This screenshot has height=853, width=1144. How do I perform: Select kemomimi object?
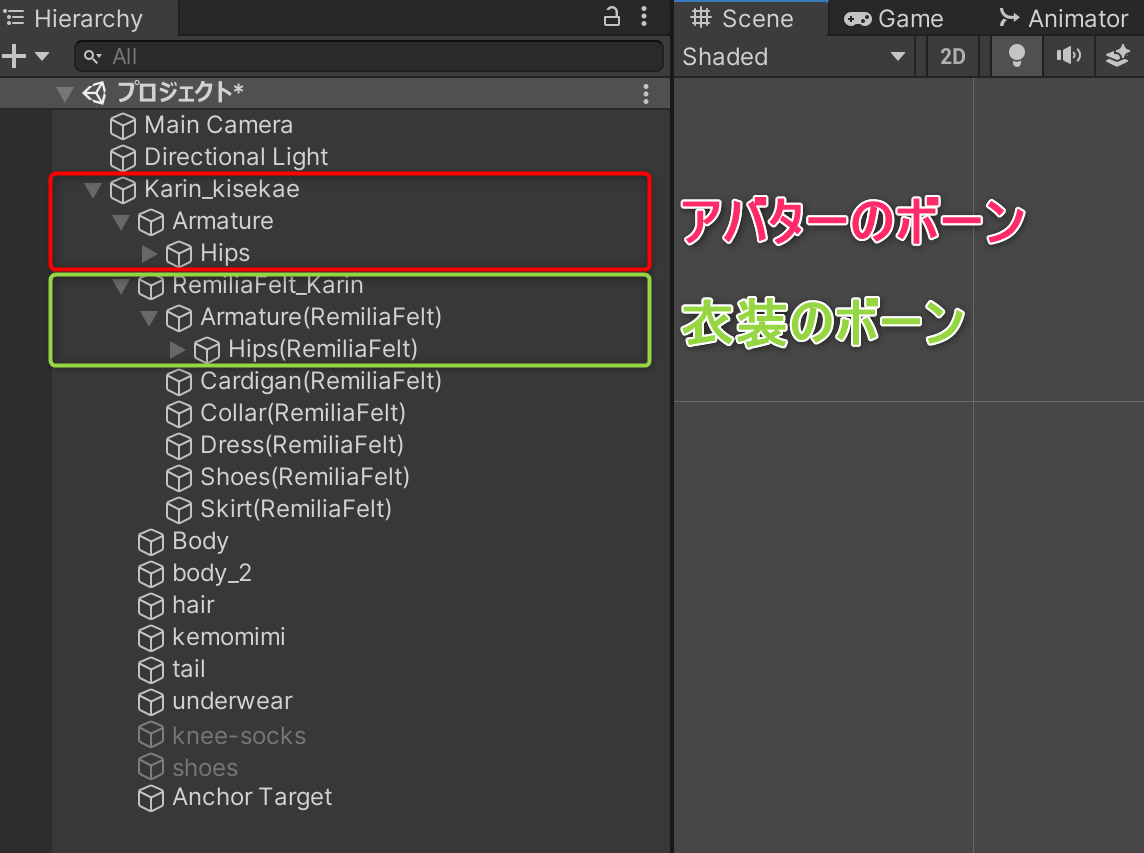pyautogui.click(x=228, y=637)
